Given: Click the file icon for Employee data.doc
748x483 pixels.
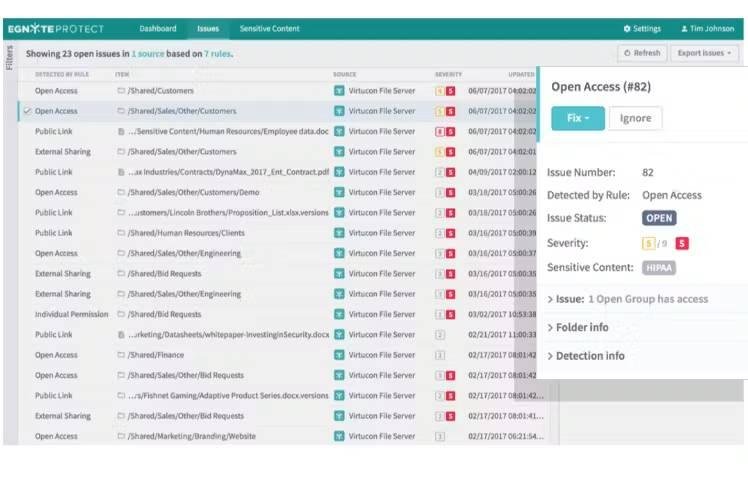Looking at the screenshot, I should pyautogui.click(x=121, y=131).
